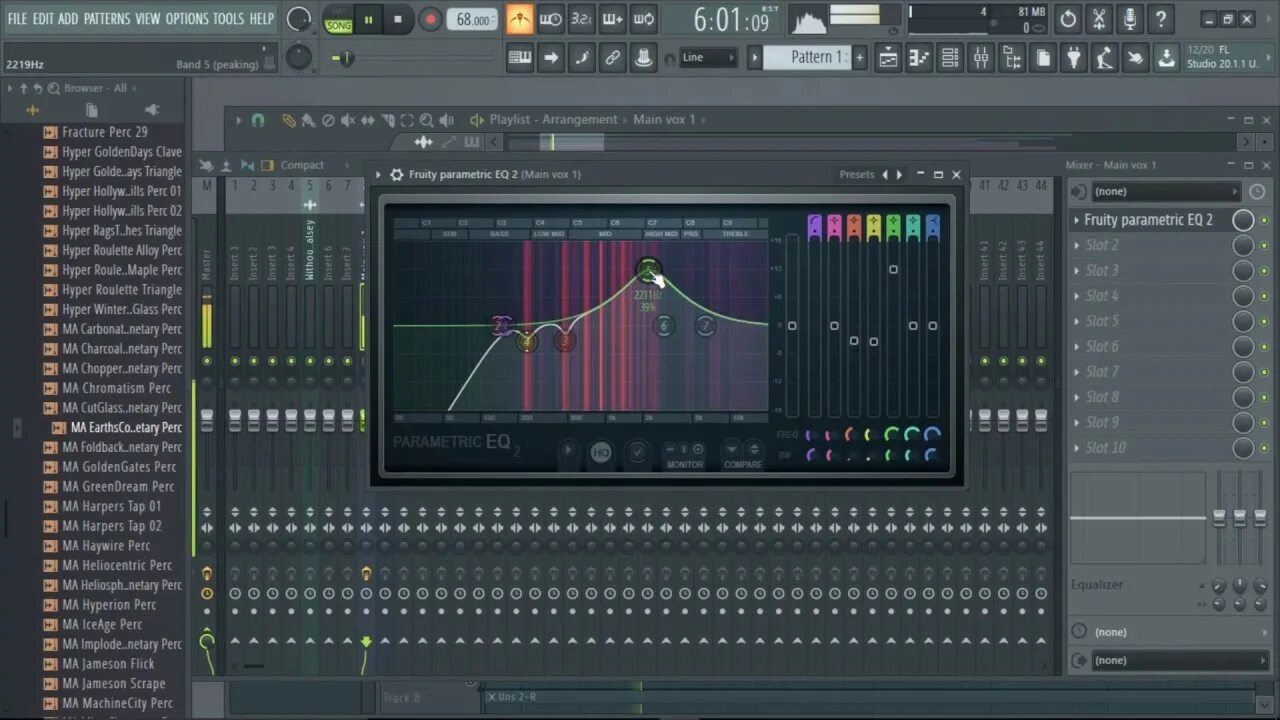Click the recording microphone icon in toolbar

point(1129,18)
